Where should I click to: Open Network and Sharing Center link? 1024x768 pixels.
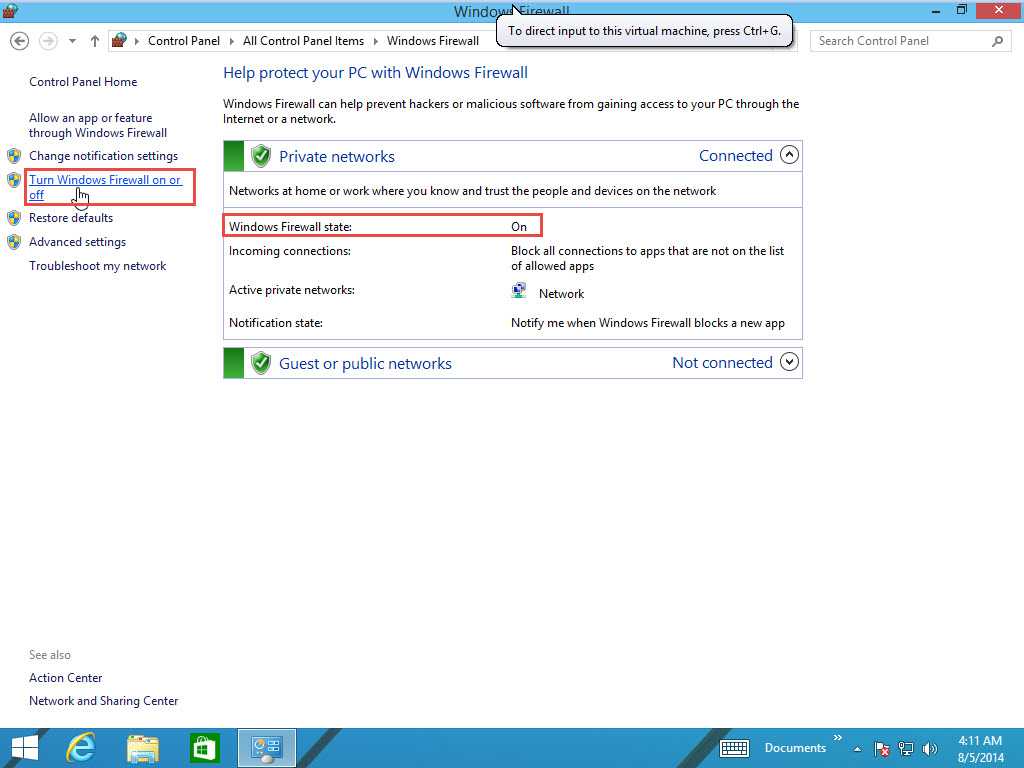coord(103,701)
